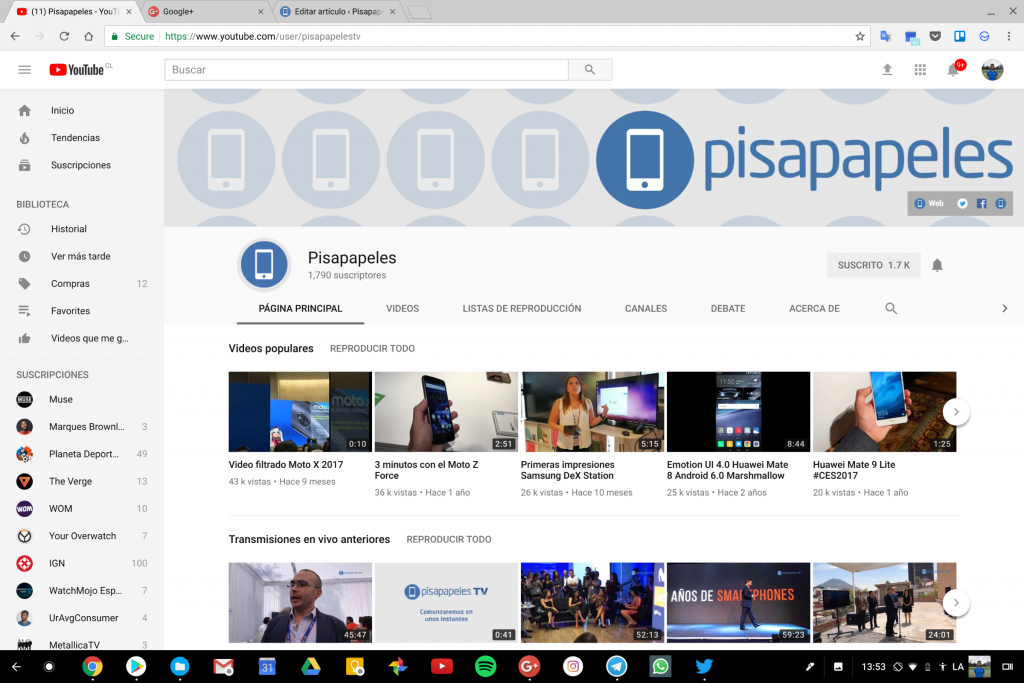Go to Inicio in sidebar
This screenshot has width=1024, height=683.
(x=82, y=110)
